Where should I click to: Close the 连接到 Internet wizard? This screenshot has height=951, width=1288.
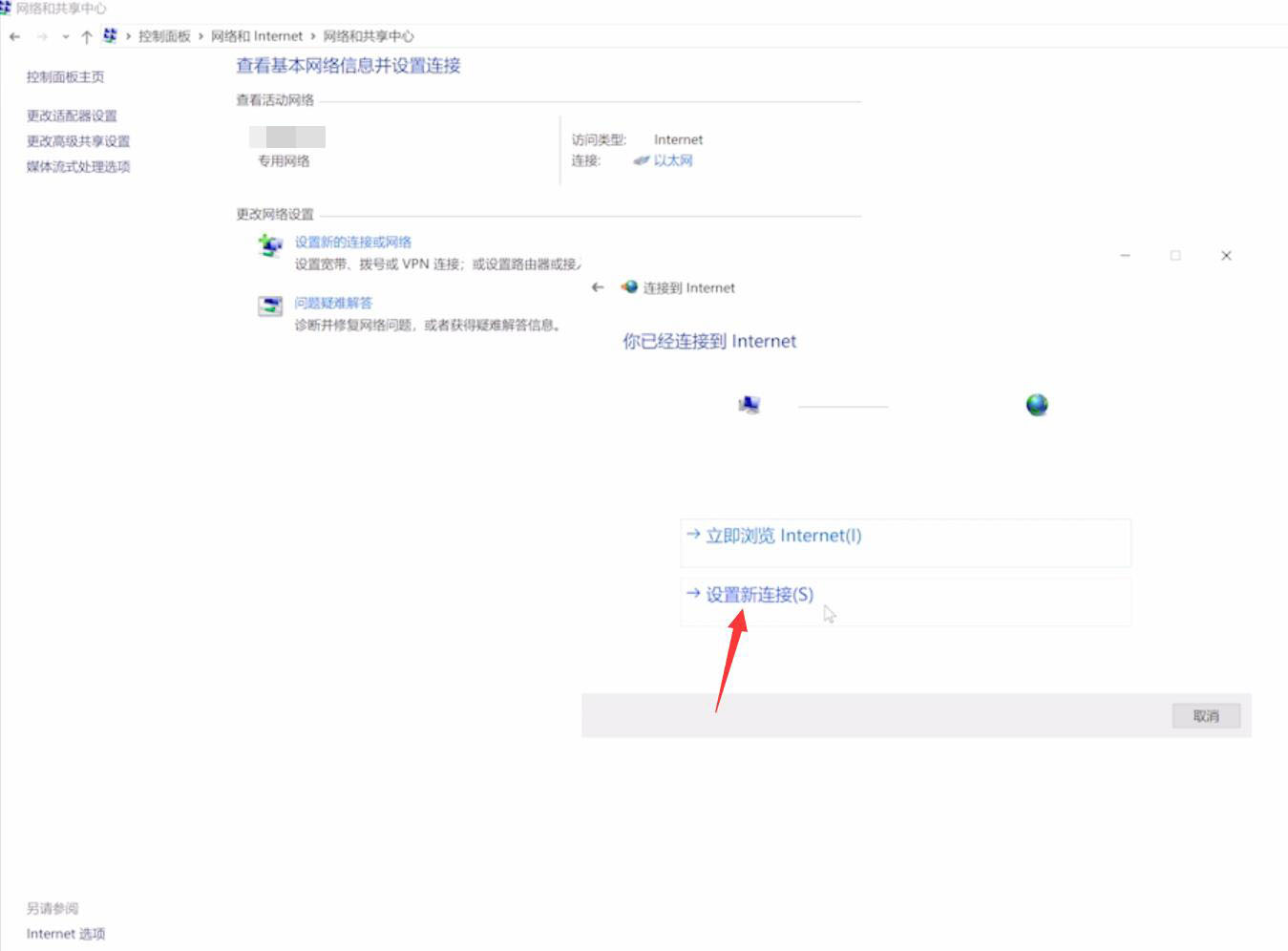1226,256
